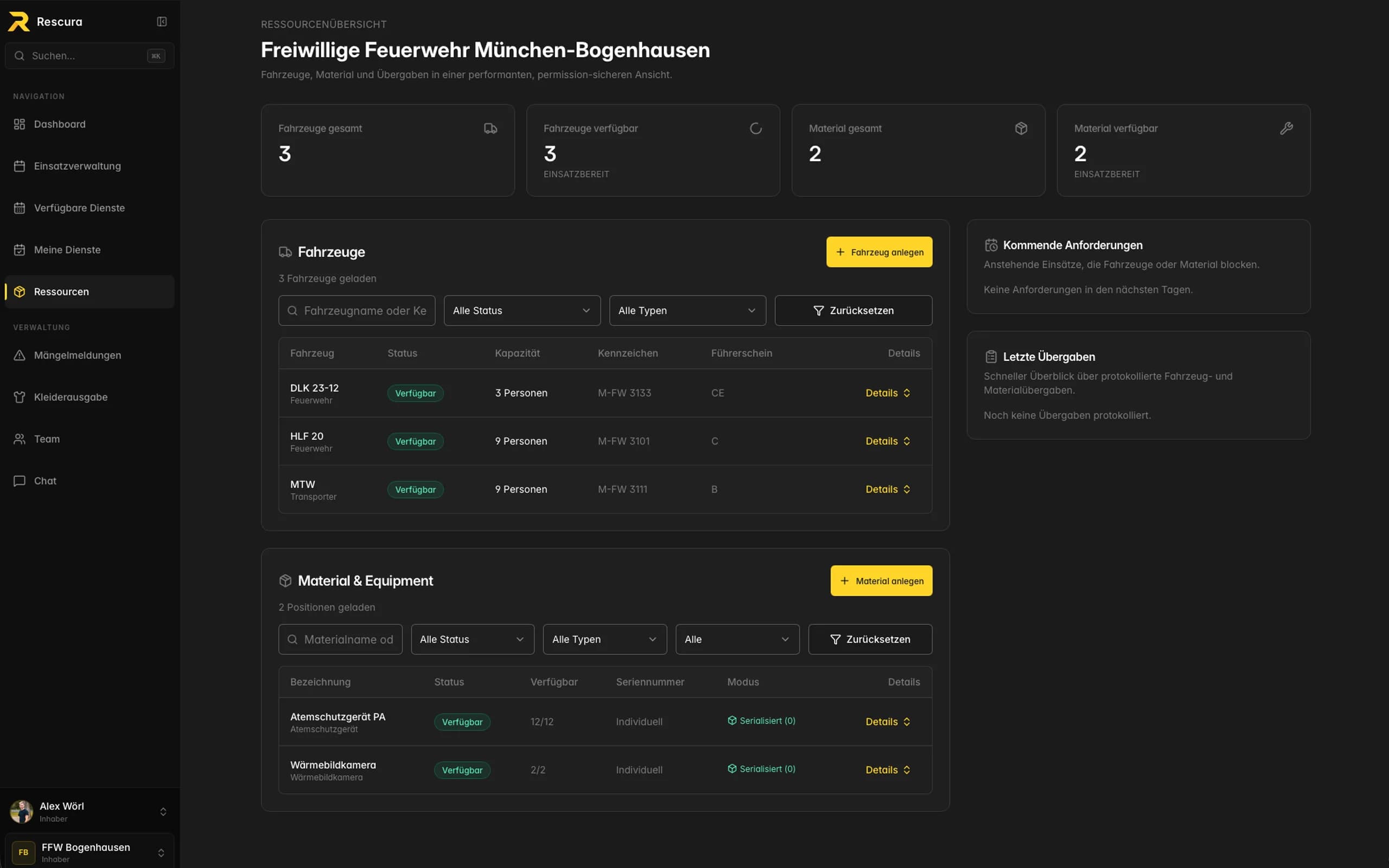1389x868 pixels.
Task: Open the Alle Typen dropdown for Material
Action: coord(605,640)
